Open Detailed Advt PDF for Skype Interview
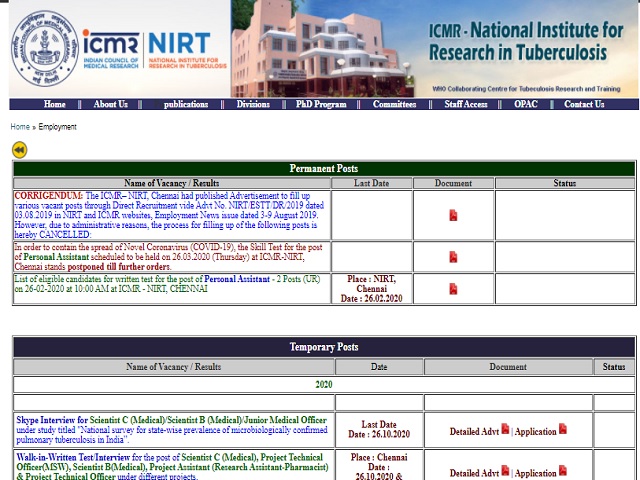 [505, 429]
